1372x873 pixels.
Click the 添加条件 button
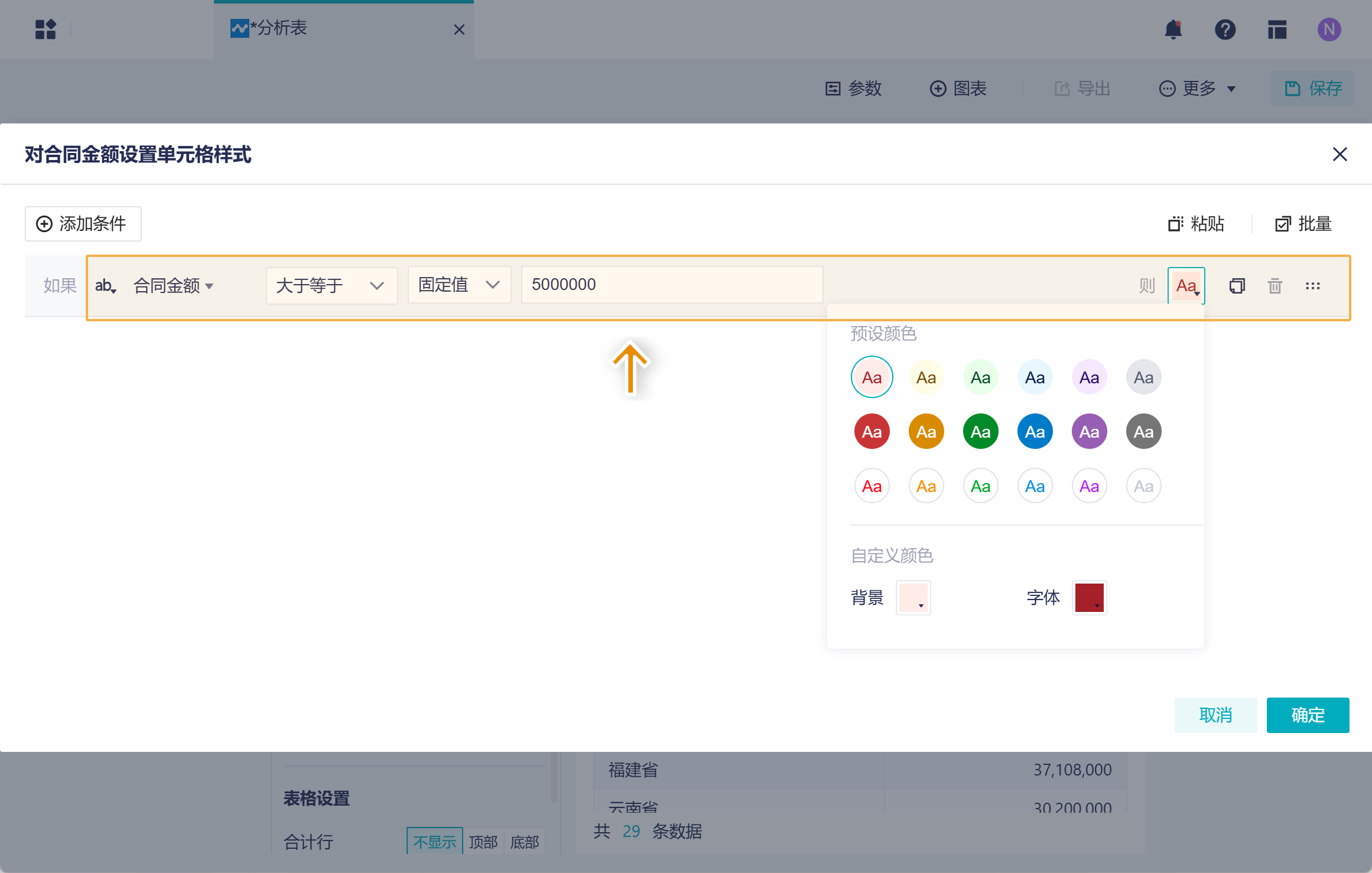point(83,224)
